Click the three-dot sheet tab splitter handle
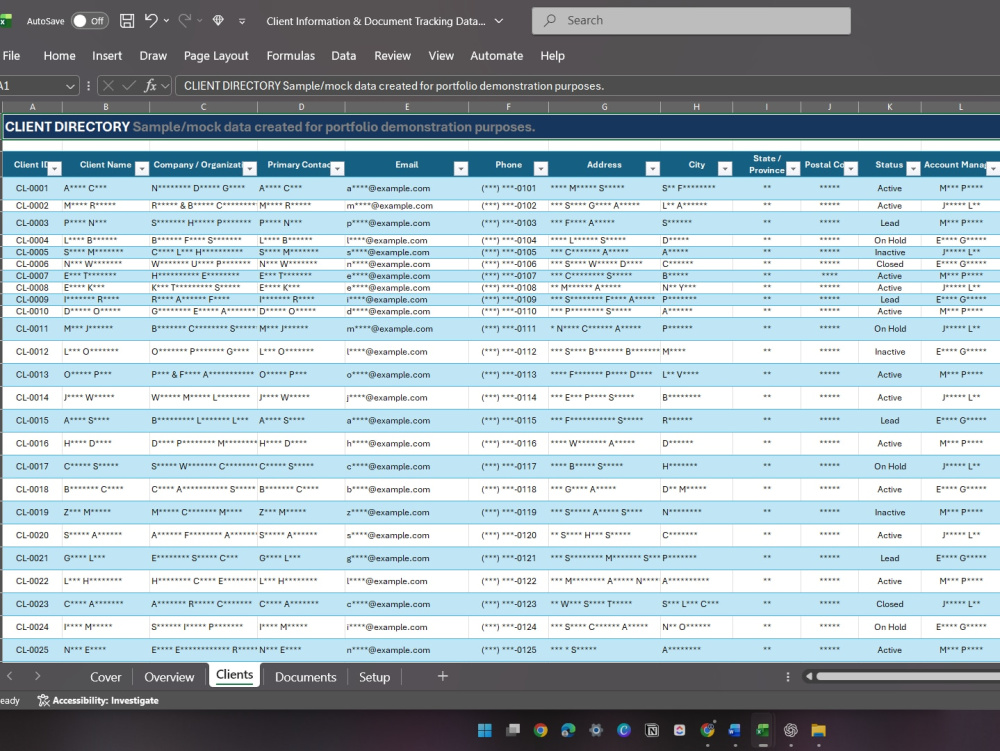This screenshot has width=1000, height=751. 788,676
